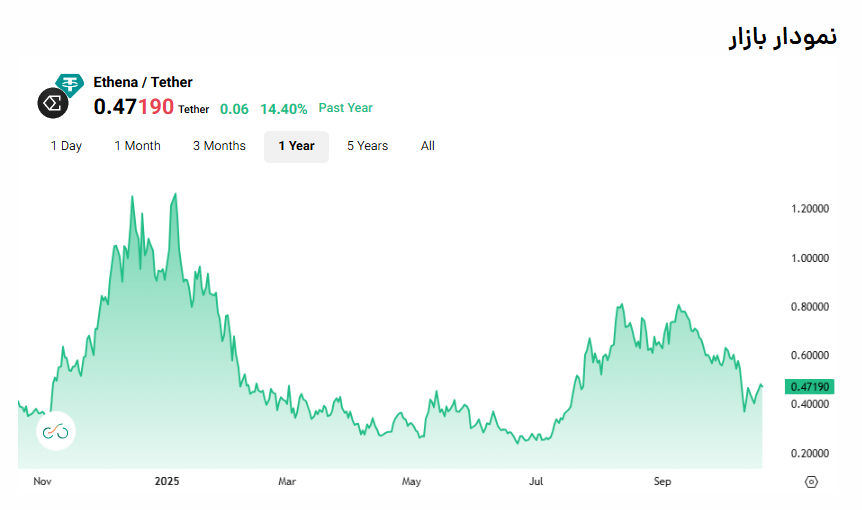Click the Past Year label

345,108
